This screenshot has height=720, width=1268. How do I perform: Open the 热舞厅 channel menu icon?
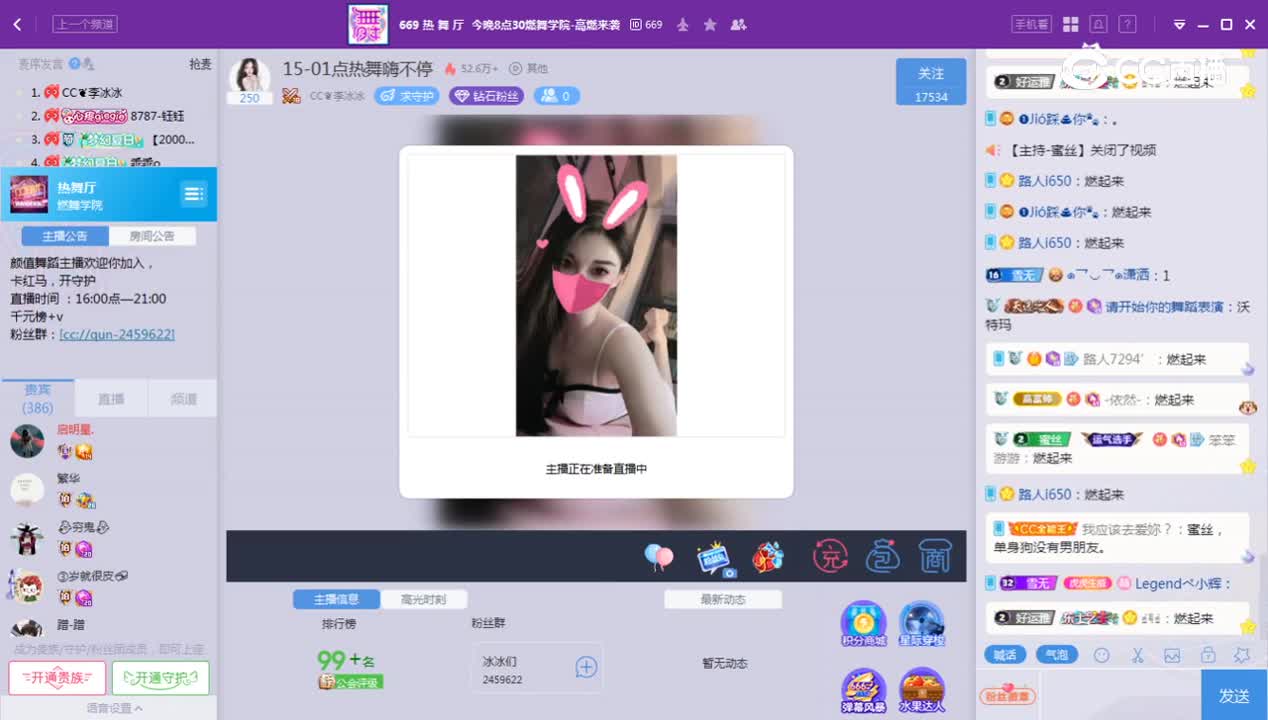(x=194, y=194)
